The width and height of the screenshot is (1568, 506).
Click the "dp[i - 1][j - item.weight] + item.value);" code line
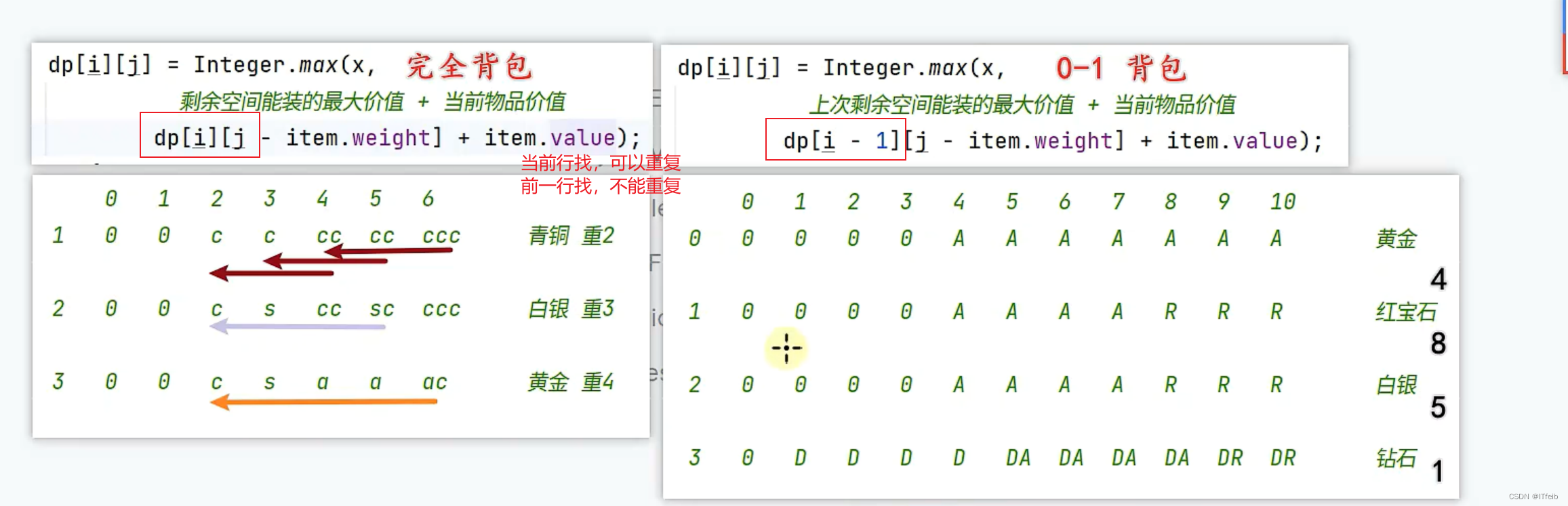click(1052, 141)
